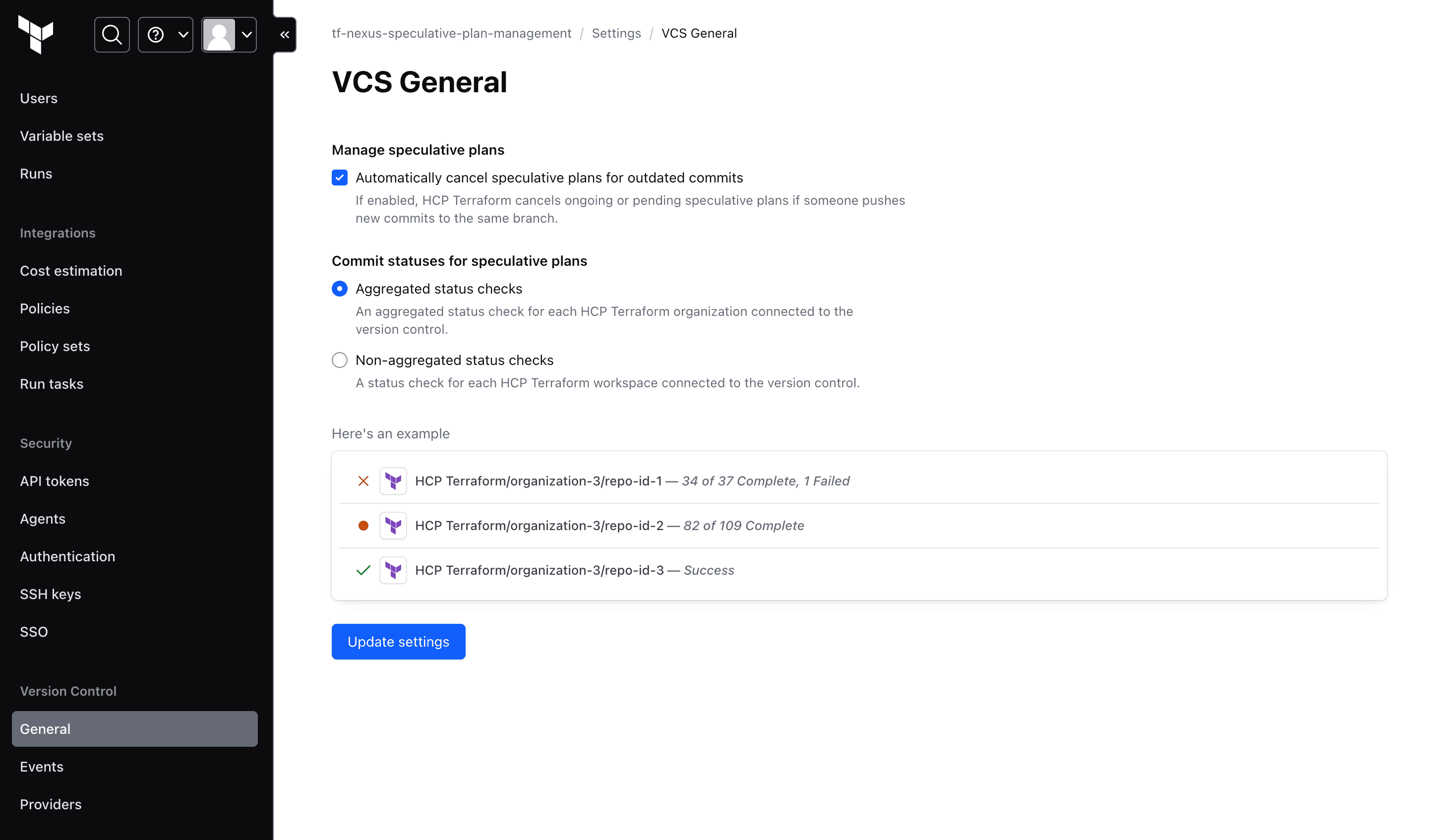
Task: Go to Policy sets in sidebar
Action: [55, 346]
